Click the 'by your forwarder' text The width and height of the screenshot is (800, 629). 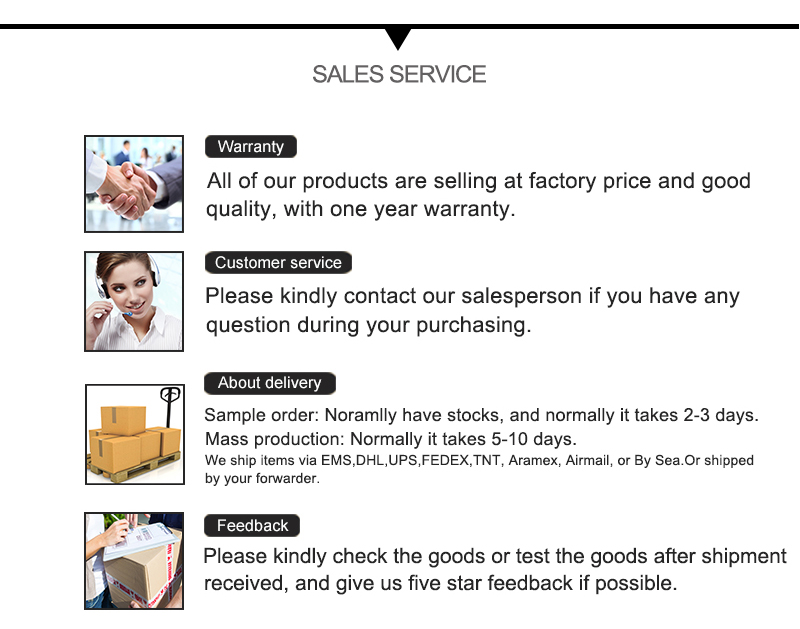point(262,479)
